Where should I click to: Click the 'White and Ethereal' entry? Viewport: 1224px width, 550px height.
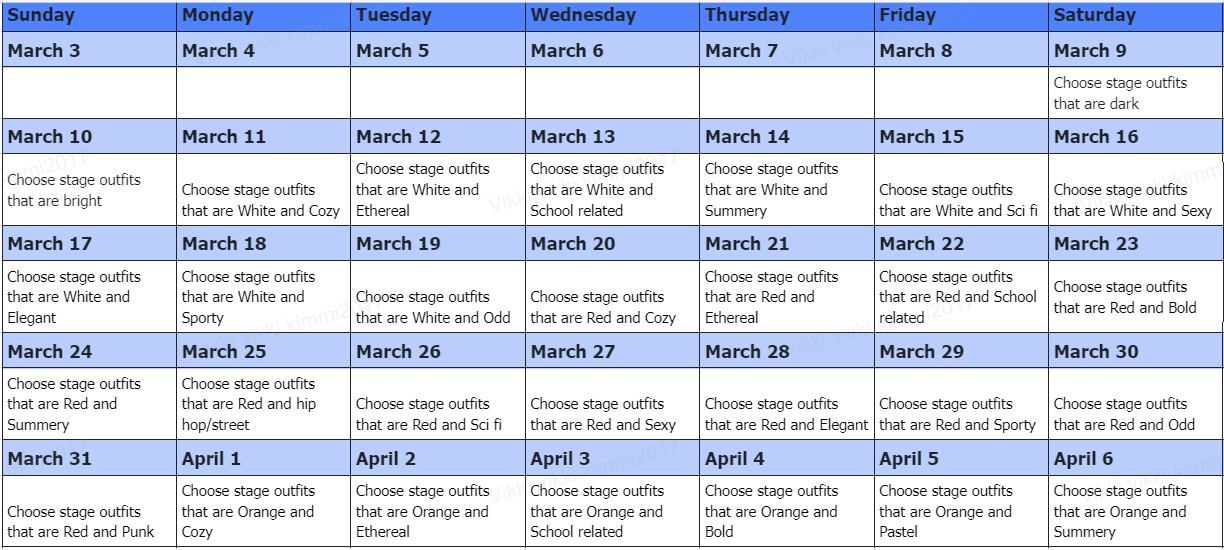[x=438, y=190]
